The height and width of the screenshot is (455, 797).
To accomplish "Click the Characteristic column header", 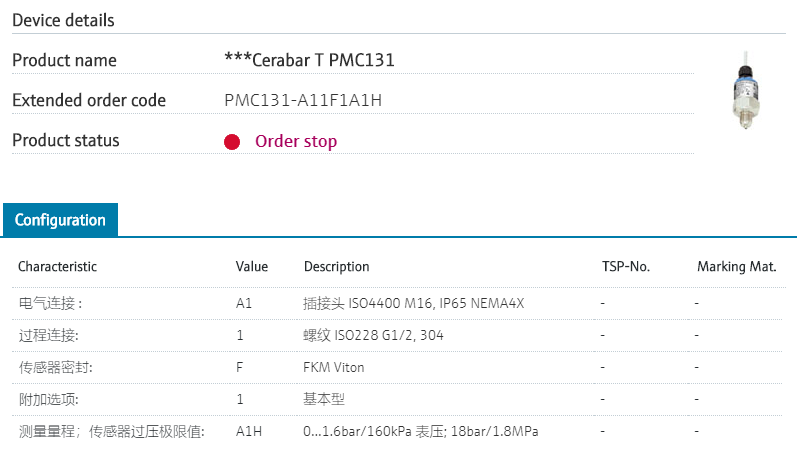I will (x=57, y=266).
